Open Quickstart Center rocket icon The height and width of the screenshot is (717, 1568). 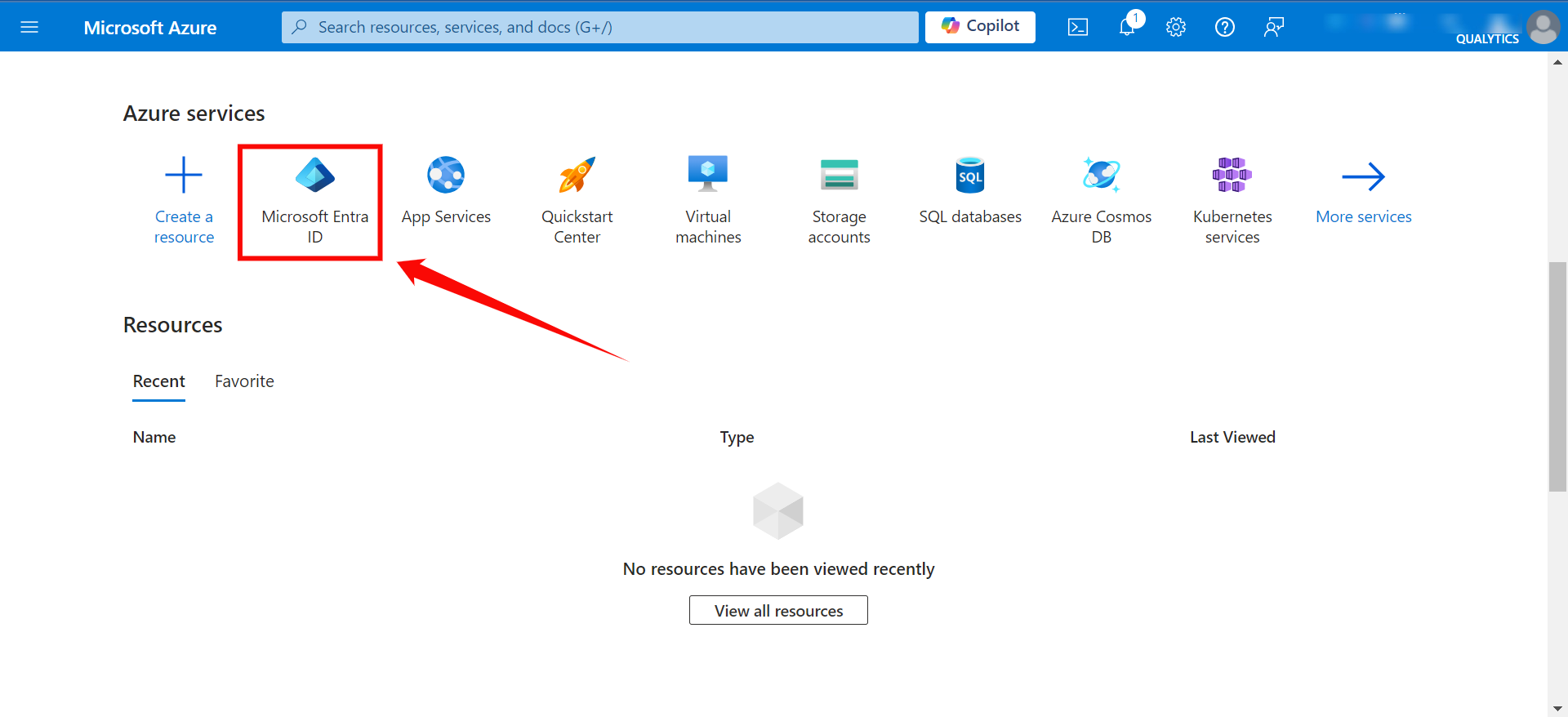coord(577,175)
